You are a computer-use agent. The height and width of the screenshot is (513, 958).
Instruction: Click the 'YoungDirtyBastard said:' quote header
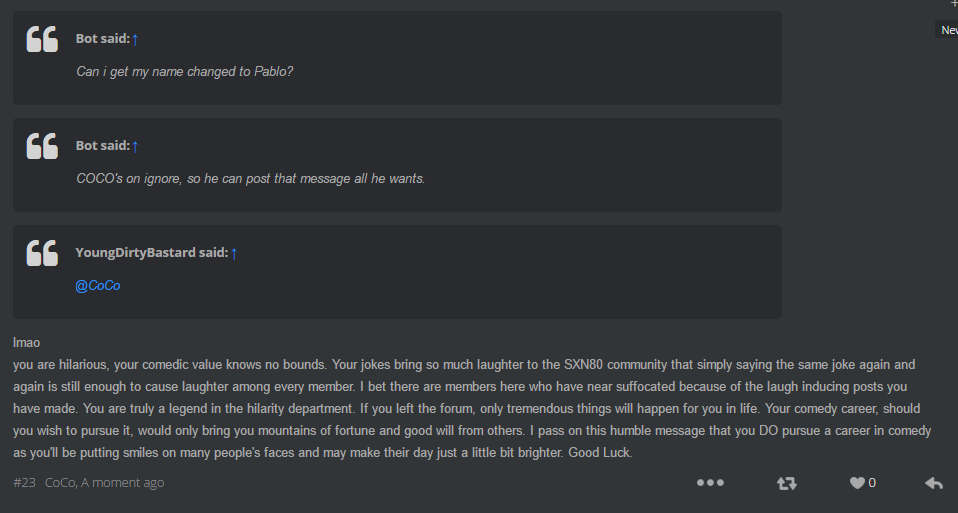(152, 252)
